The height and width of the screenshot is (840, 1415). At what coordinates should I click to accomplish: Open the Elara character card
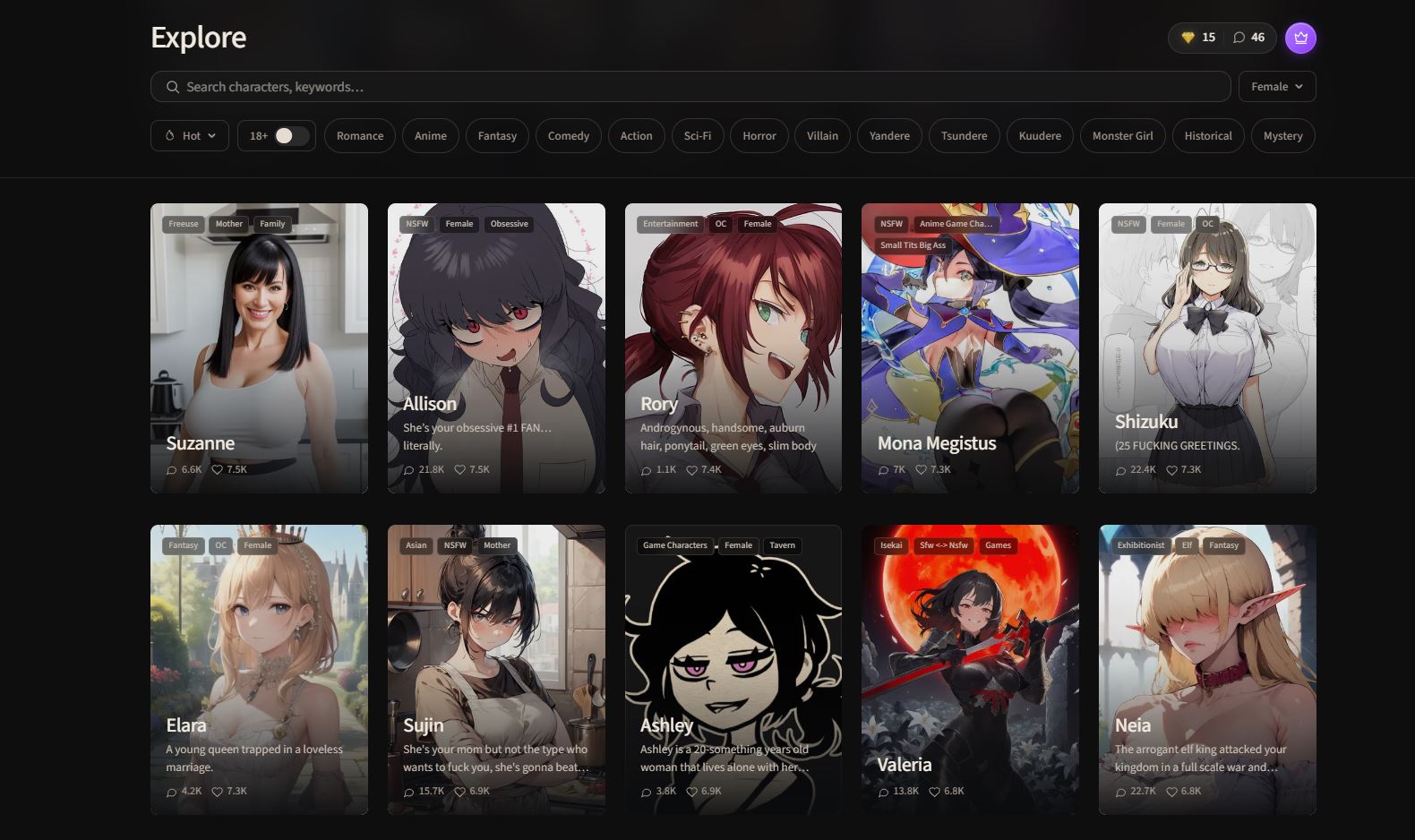tap(259, 670)
